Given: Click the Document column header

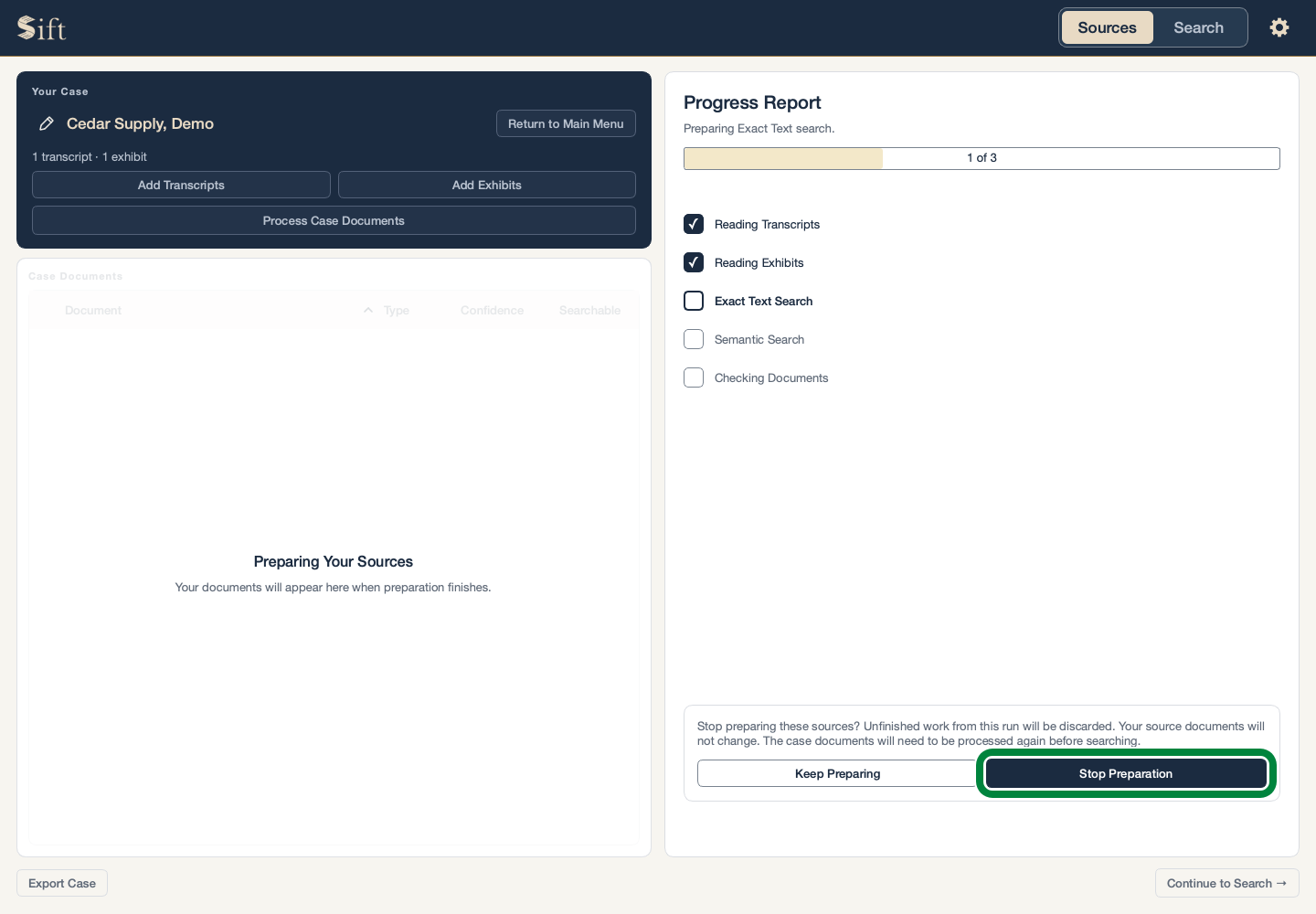Looking at the screenshot, I should point(93,311).
